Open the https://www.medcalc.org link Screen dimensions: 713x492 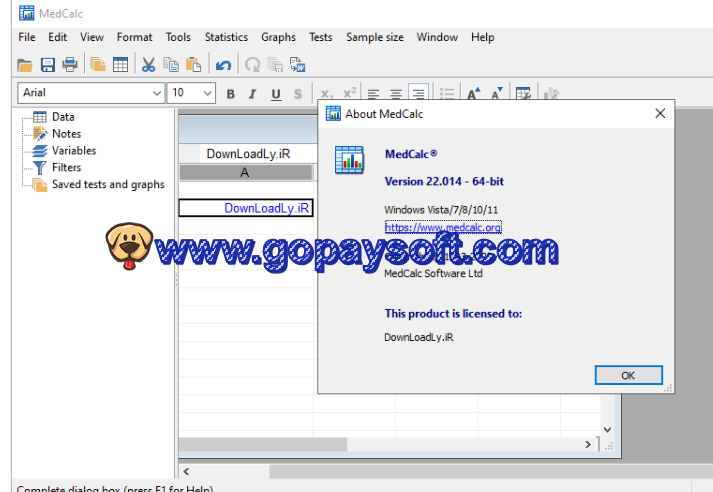443,227
